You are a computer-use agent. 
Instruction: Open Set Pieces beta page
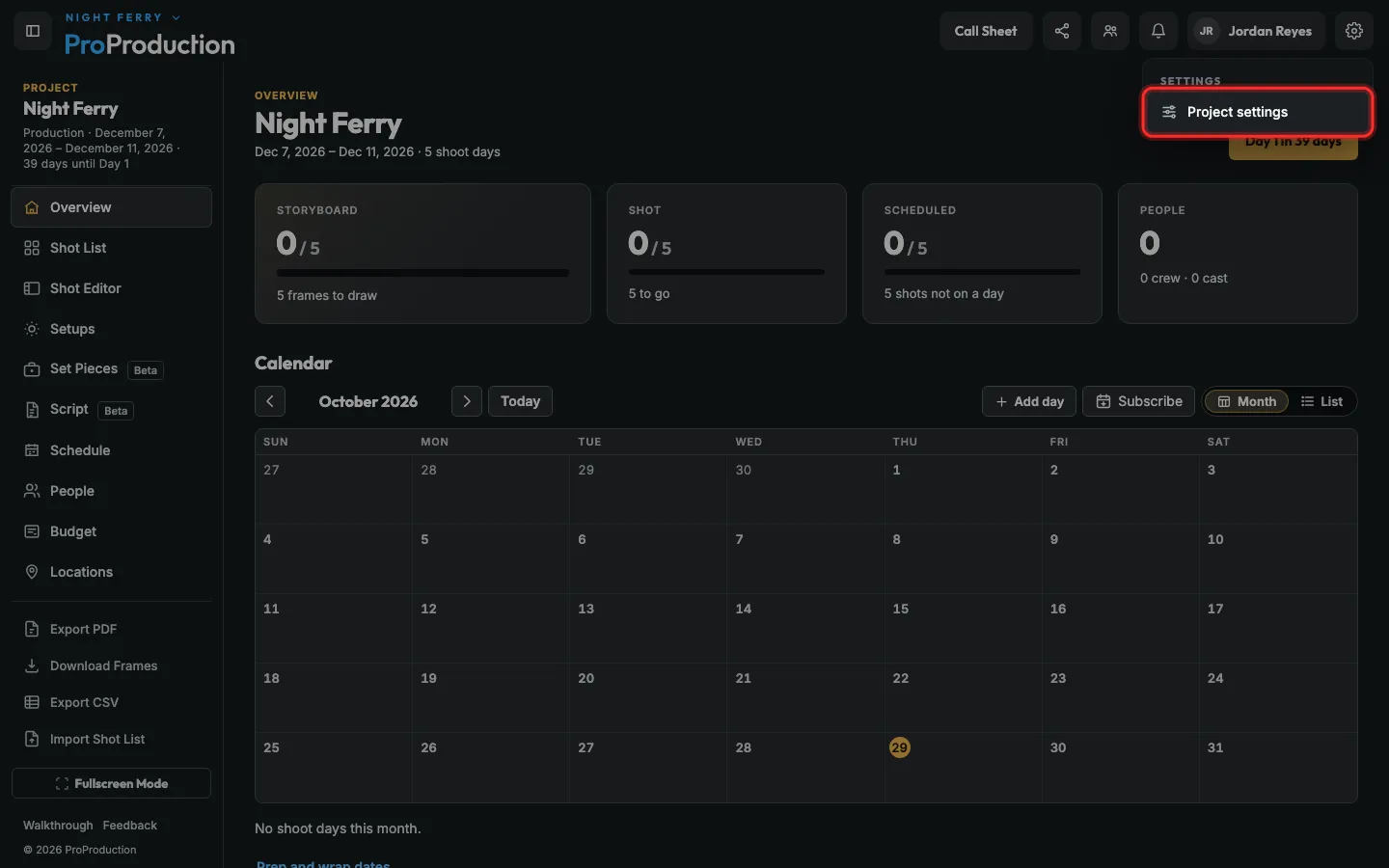click(x=111, y=369)
